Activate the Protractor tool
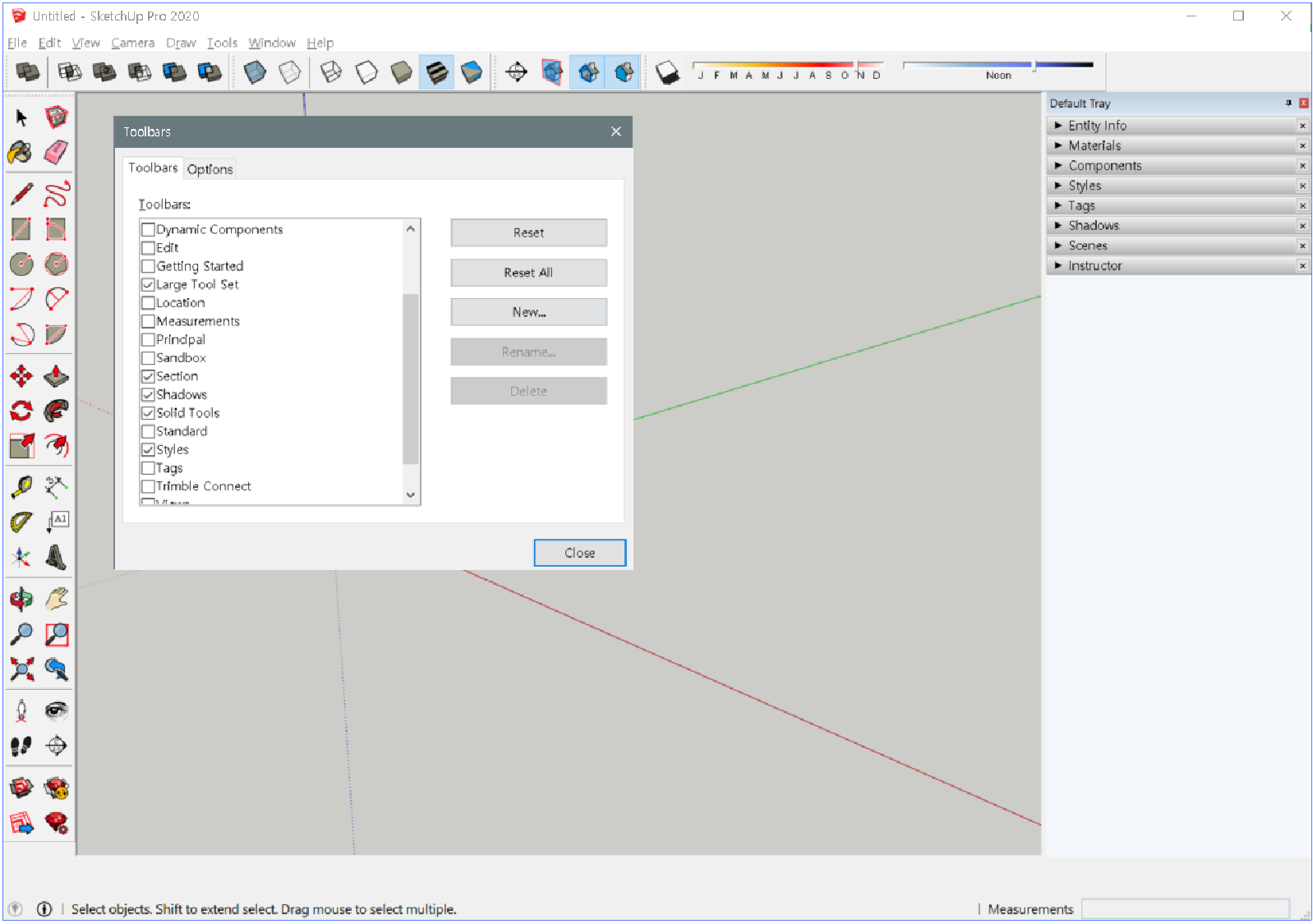Viewport: 1313px width, 924px height. coord(21,522)
